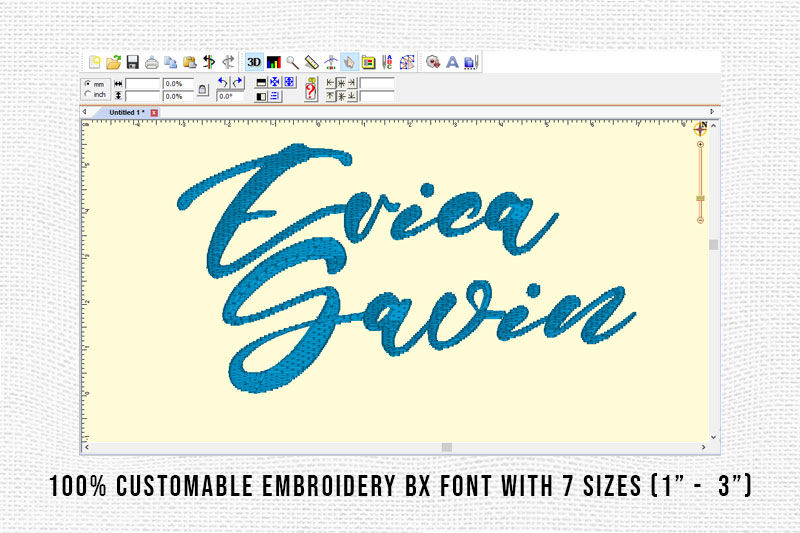The width and height of the screenshot is (800, 533).
Task: Click the tab strip right arrow
Action: pos(712,112)
